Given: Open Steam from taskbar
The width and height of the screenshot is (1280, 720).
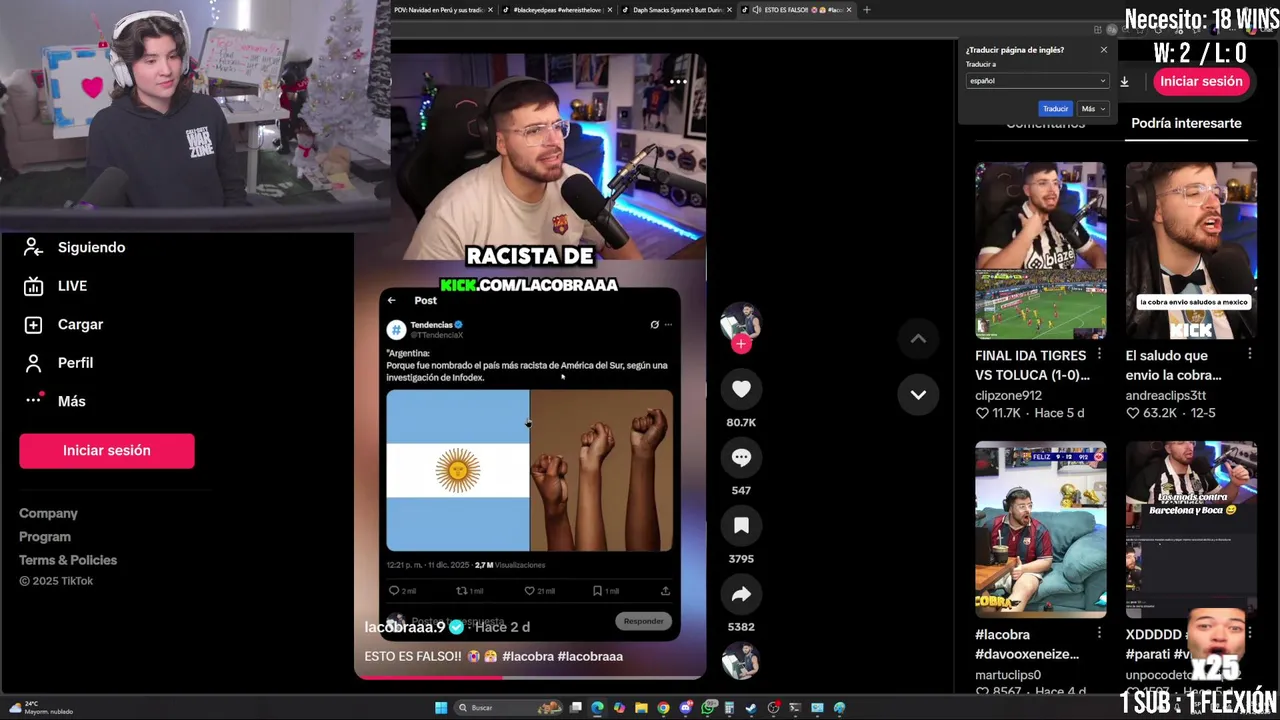Looking at the screenshot, I should pyautogui.click(x=751, y=708).
